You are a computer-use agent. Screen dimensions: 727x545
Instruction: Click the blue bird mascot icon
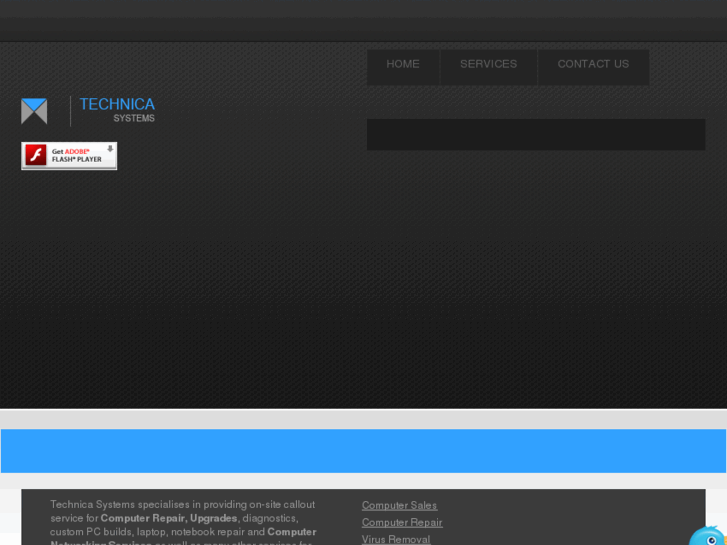[708, 536]
